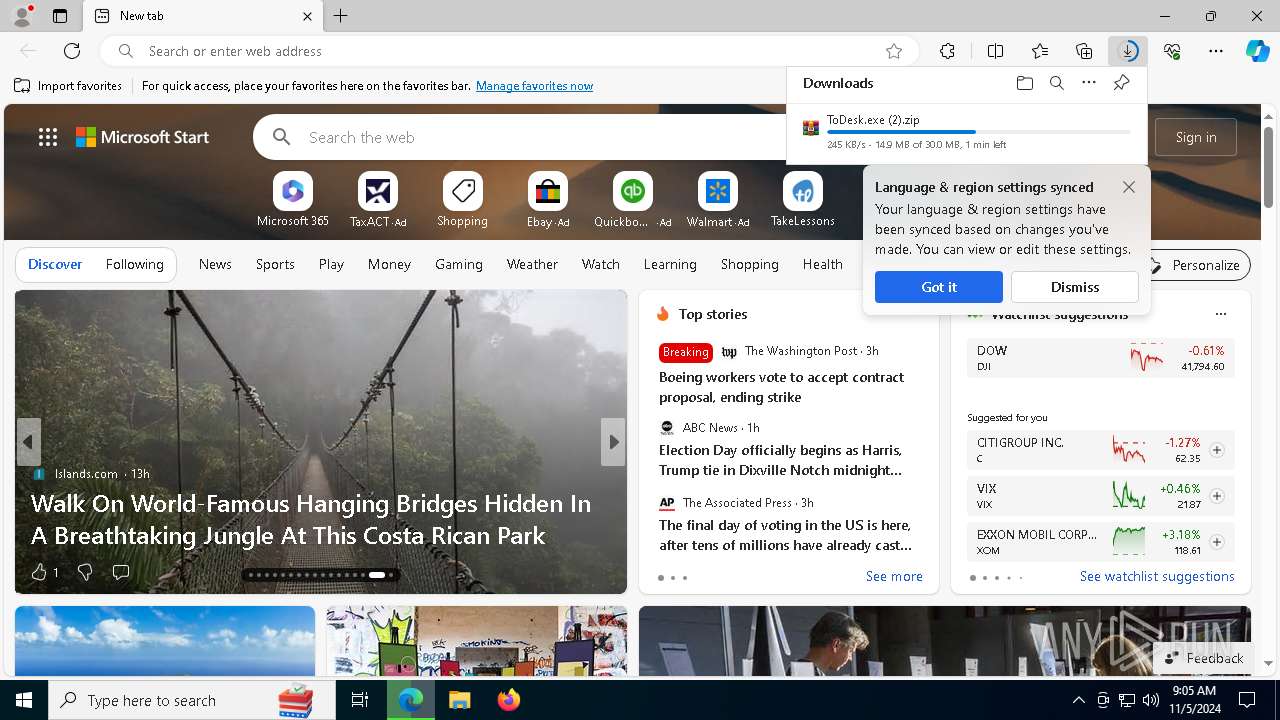This screenshot has width=1280, height=720.
Task: Open Task View on taskbar
Action: (x=360, y=700)
